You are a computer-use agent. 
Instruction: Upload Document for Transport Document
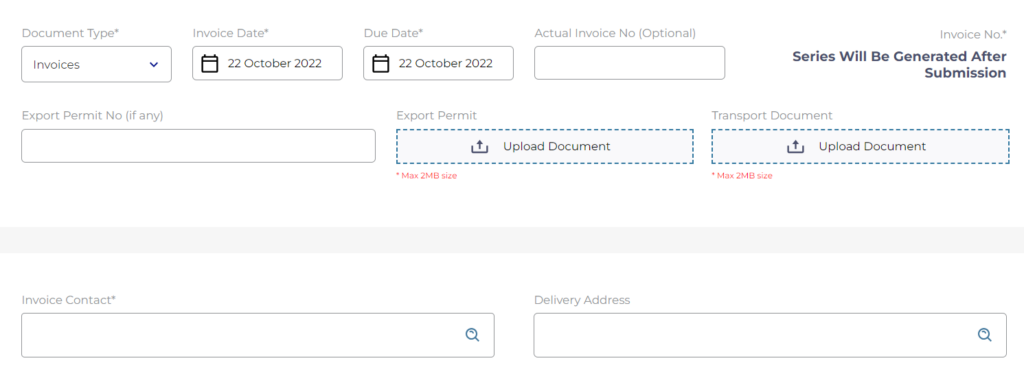coord(860,146)
